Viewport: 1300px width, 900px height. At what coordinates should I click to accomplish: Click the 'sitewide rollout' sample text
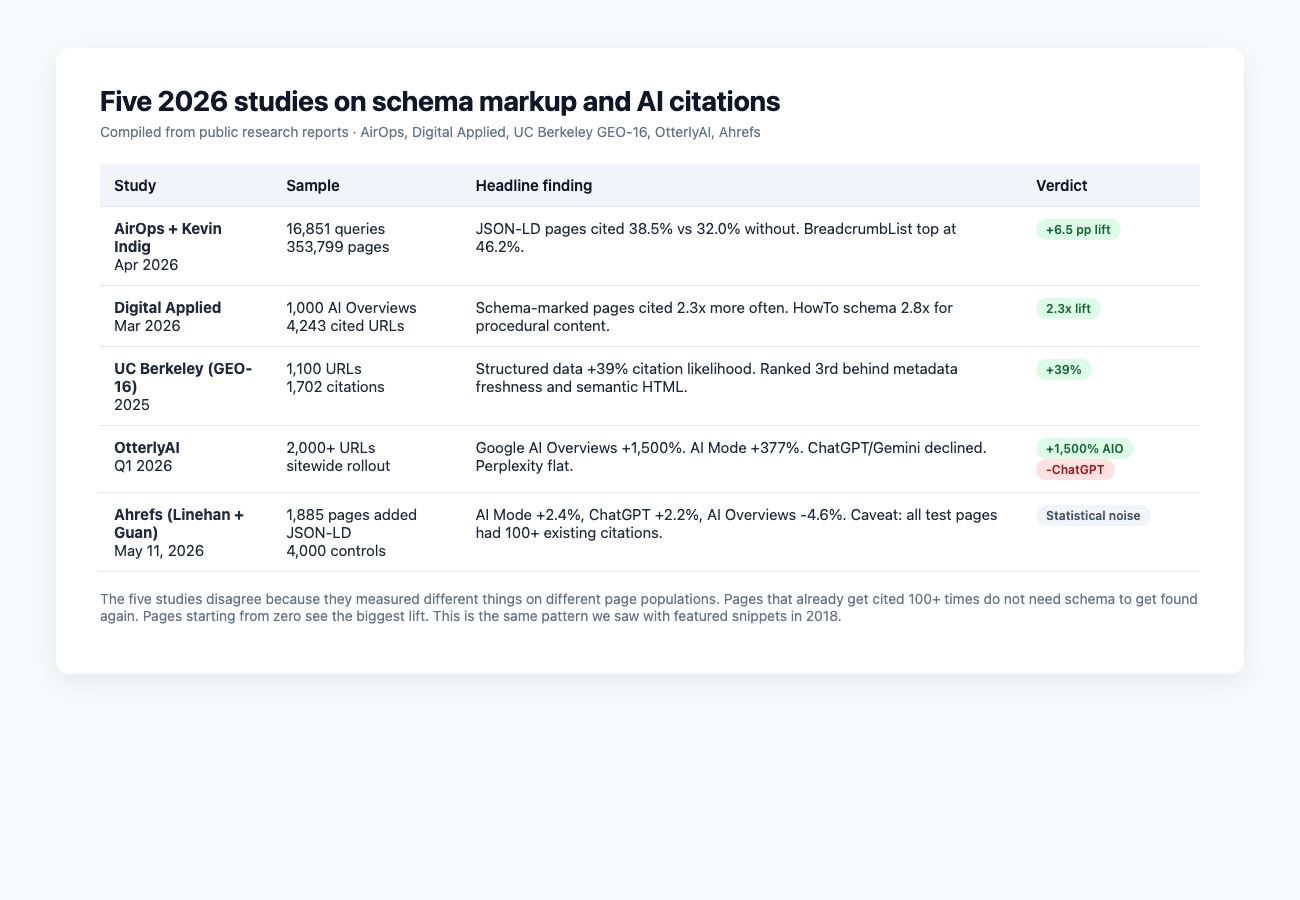(x=336, y=465)
